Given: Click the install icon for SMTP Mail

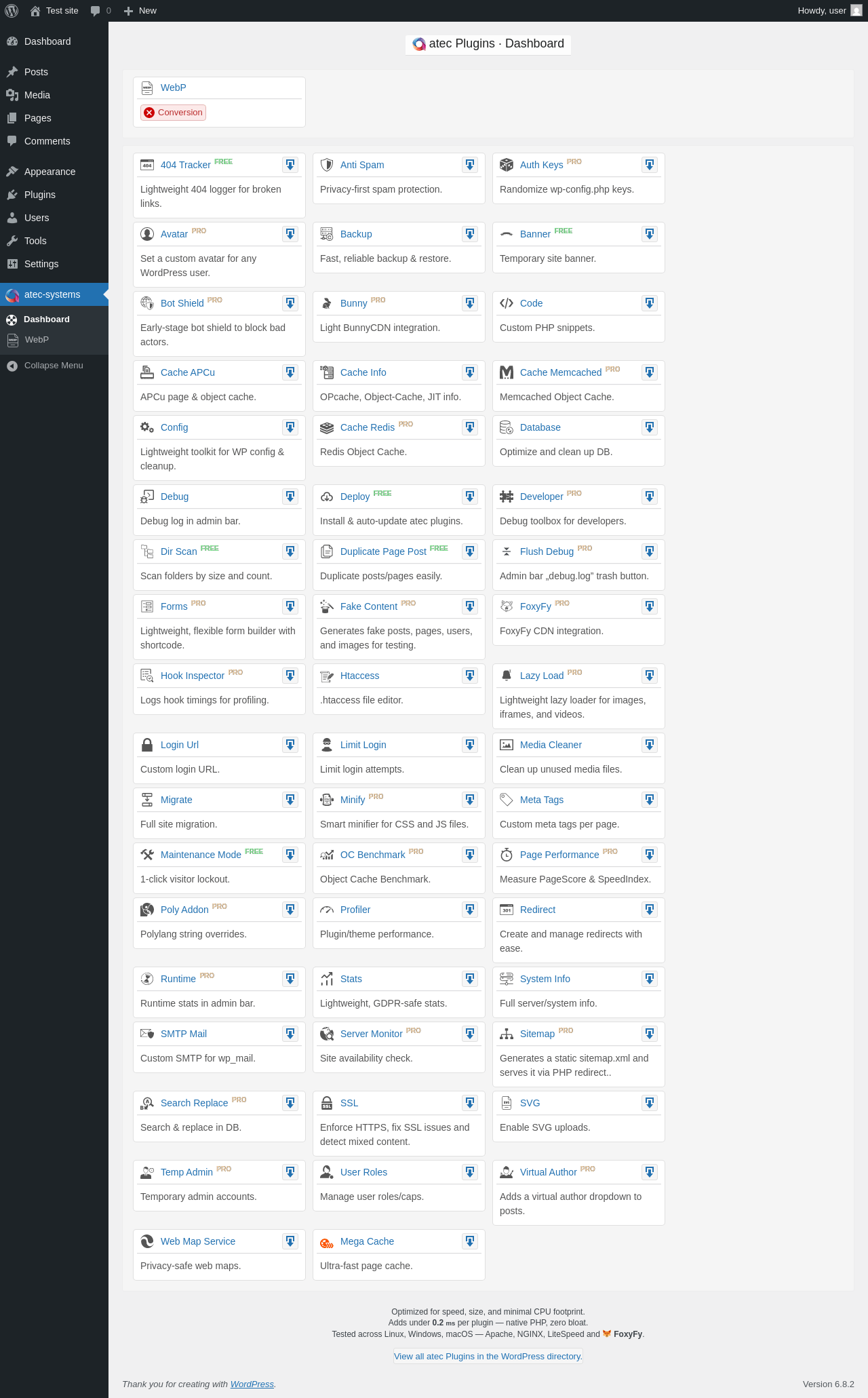Looking at the screenshot, I should (290, 1034).
